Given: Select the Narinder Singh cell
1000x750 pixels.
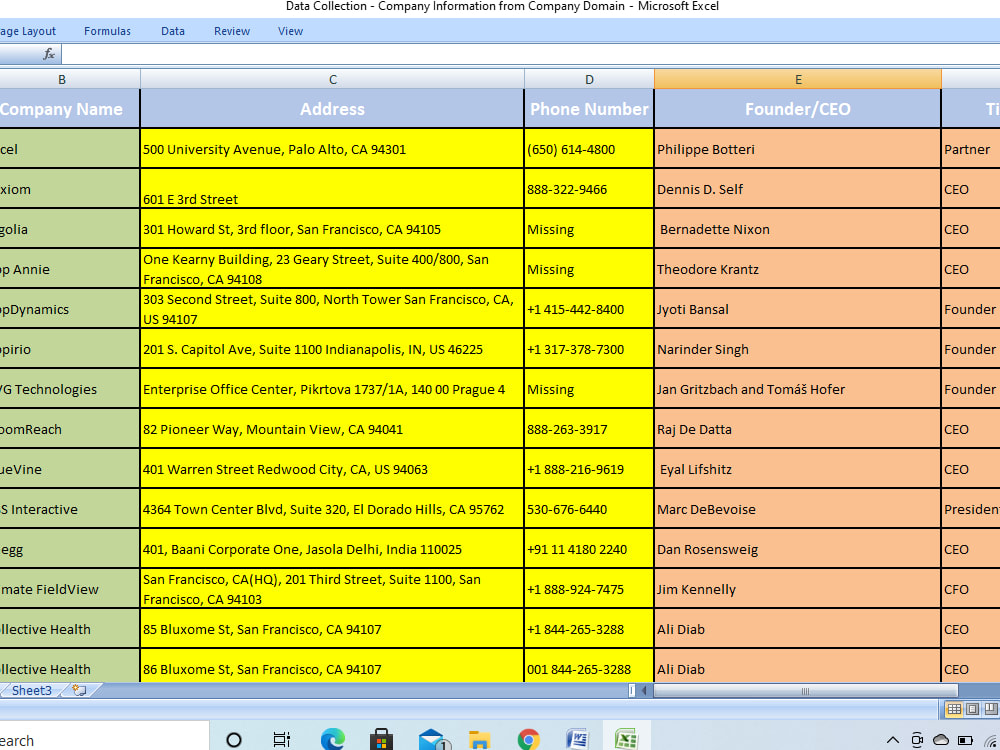Looking at the screenshot, I should tap(798, 349).
